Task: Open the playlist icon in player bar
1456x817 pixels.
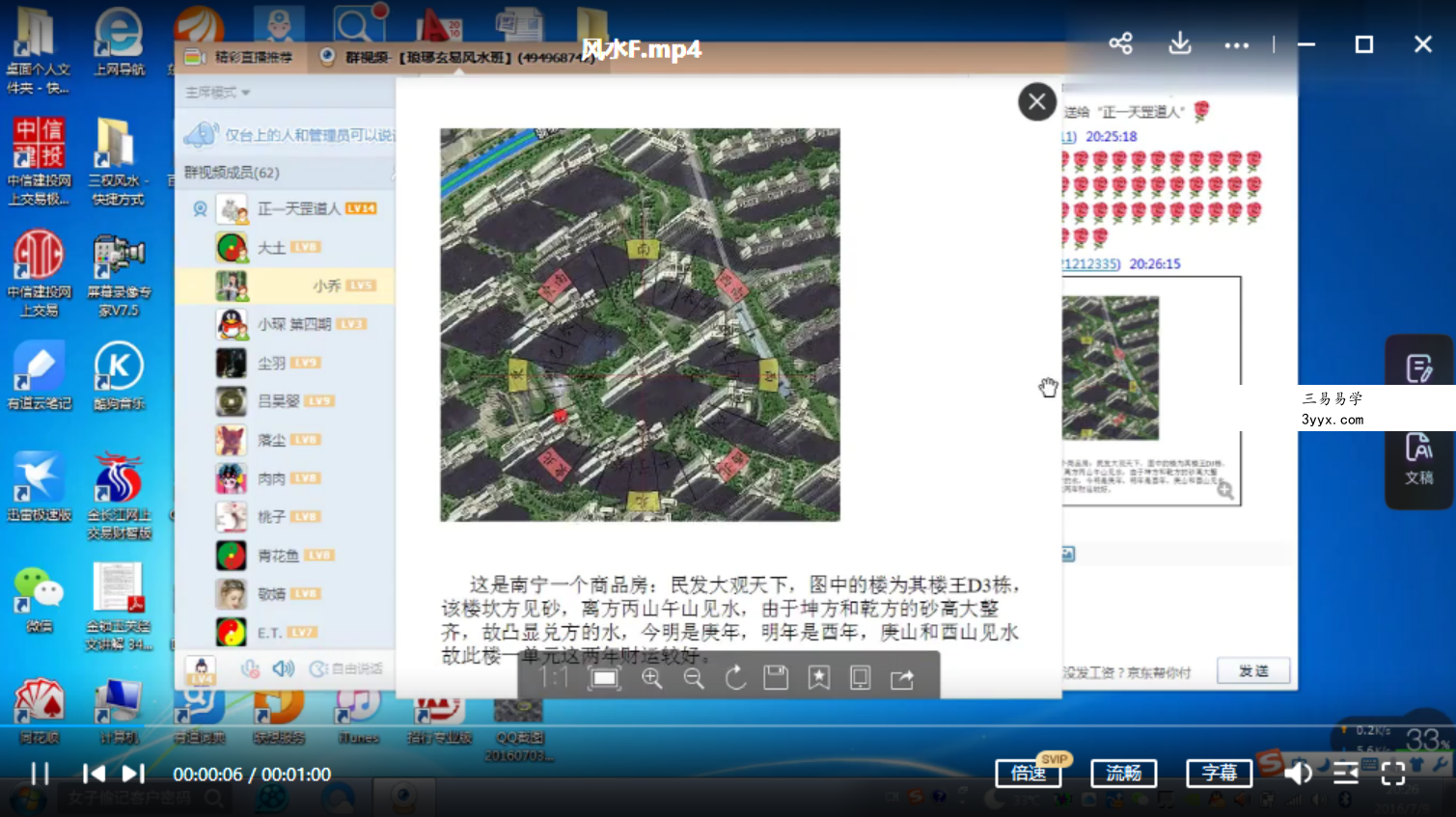Action: click(1346, 774)
